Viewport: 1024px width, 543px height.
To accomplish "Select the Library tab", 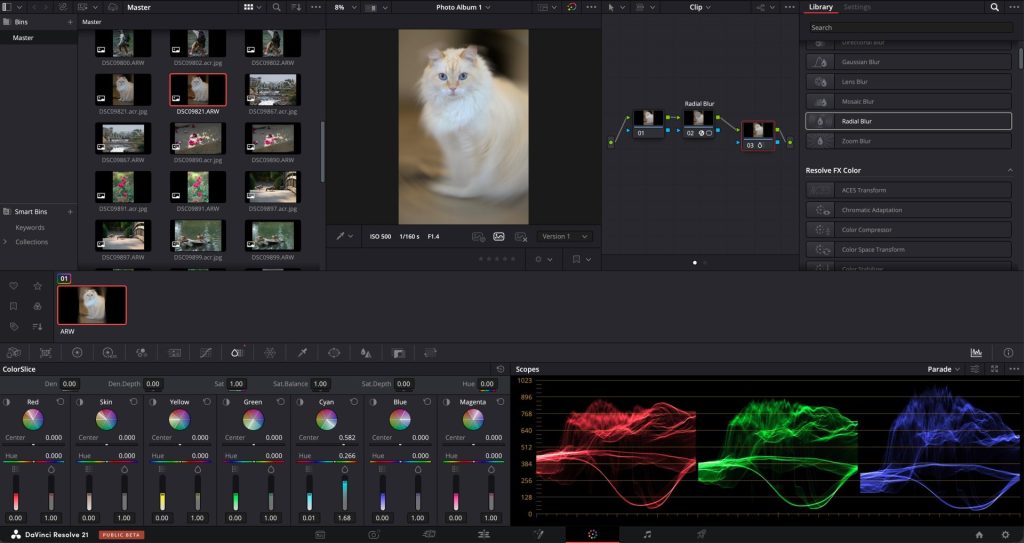I will pos(820,7).
